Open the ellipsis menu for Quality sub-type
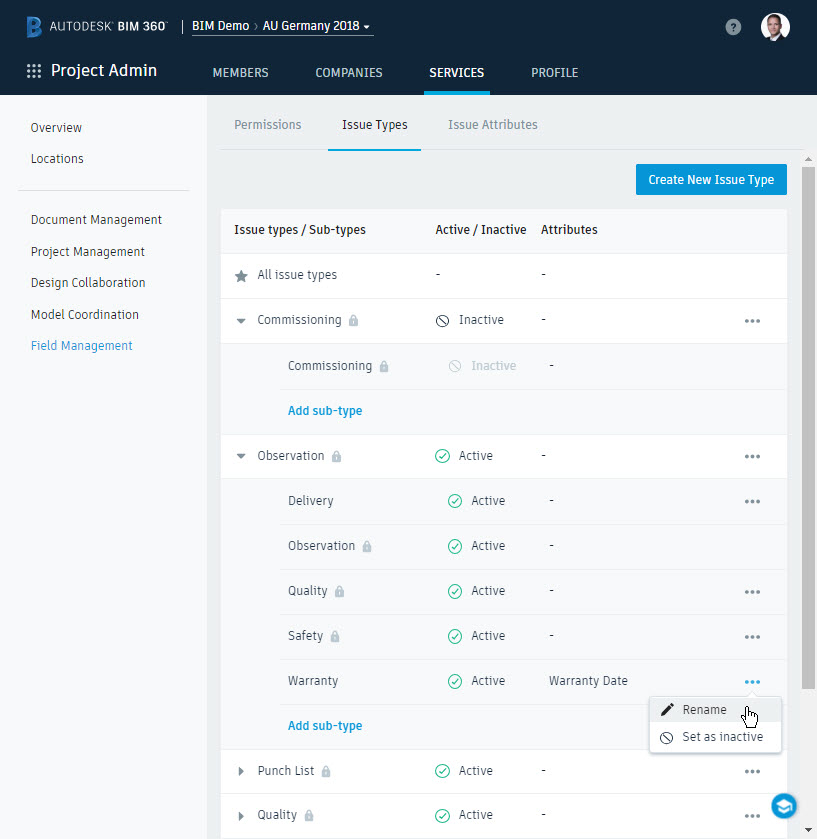Screen dimensions: 817x839 tap(752, 591)
